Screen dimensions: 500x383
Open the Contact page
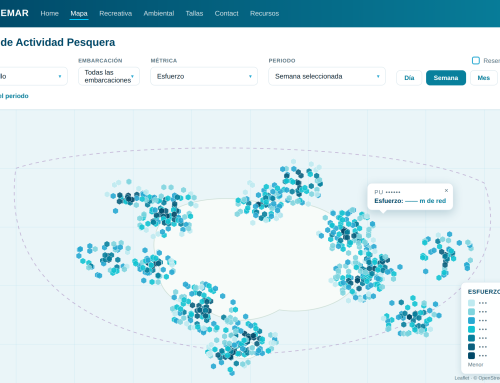(x=226, y=13)
